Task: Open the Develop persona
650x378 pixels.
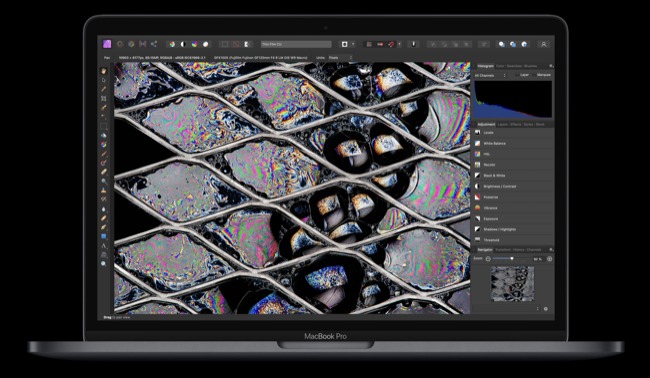Action: 131,44
